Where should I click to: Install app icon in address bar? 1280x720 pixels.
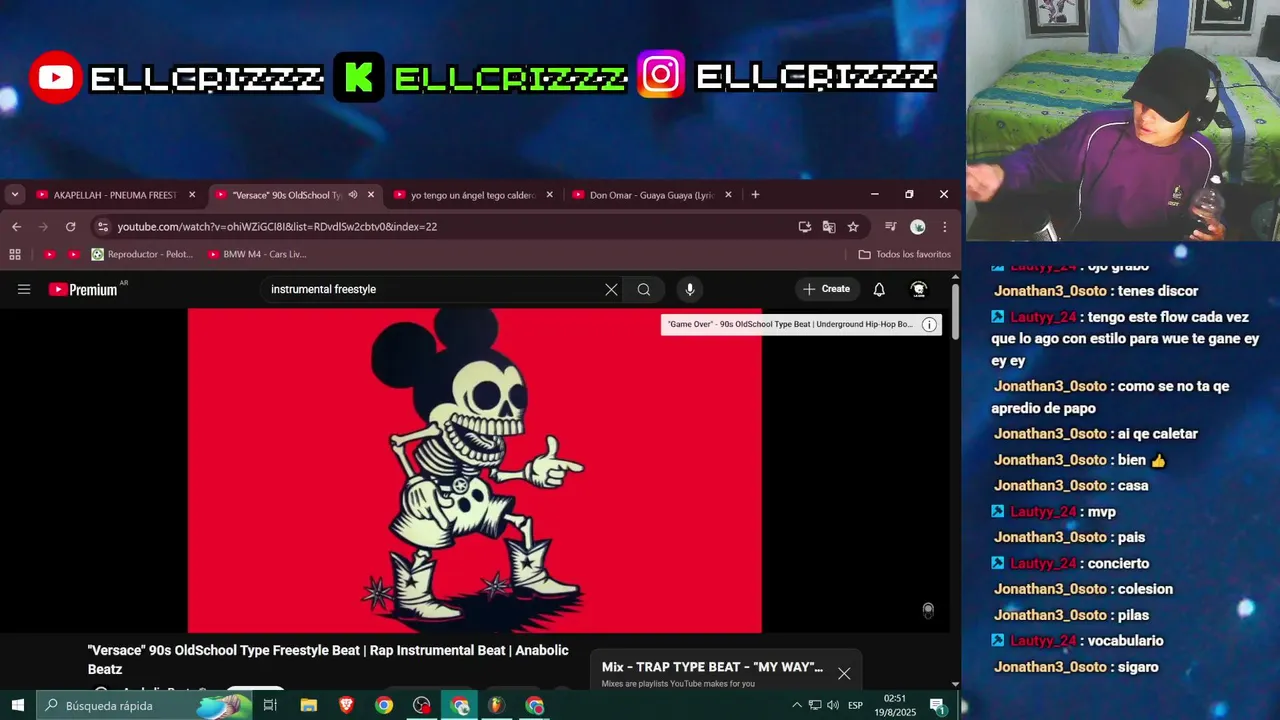805,227
